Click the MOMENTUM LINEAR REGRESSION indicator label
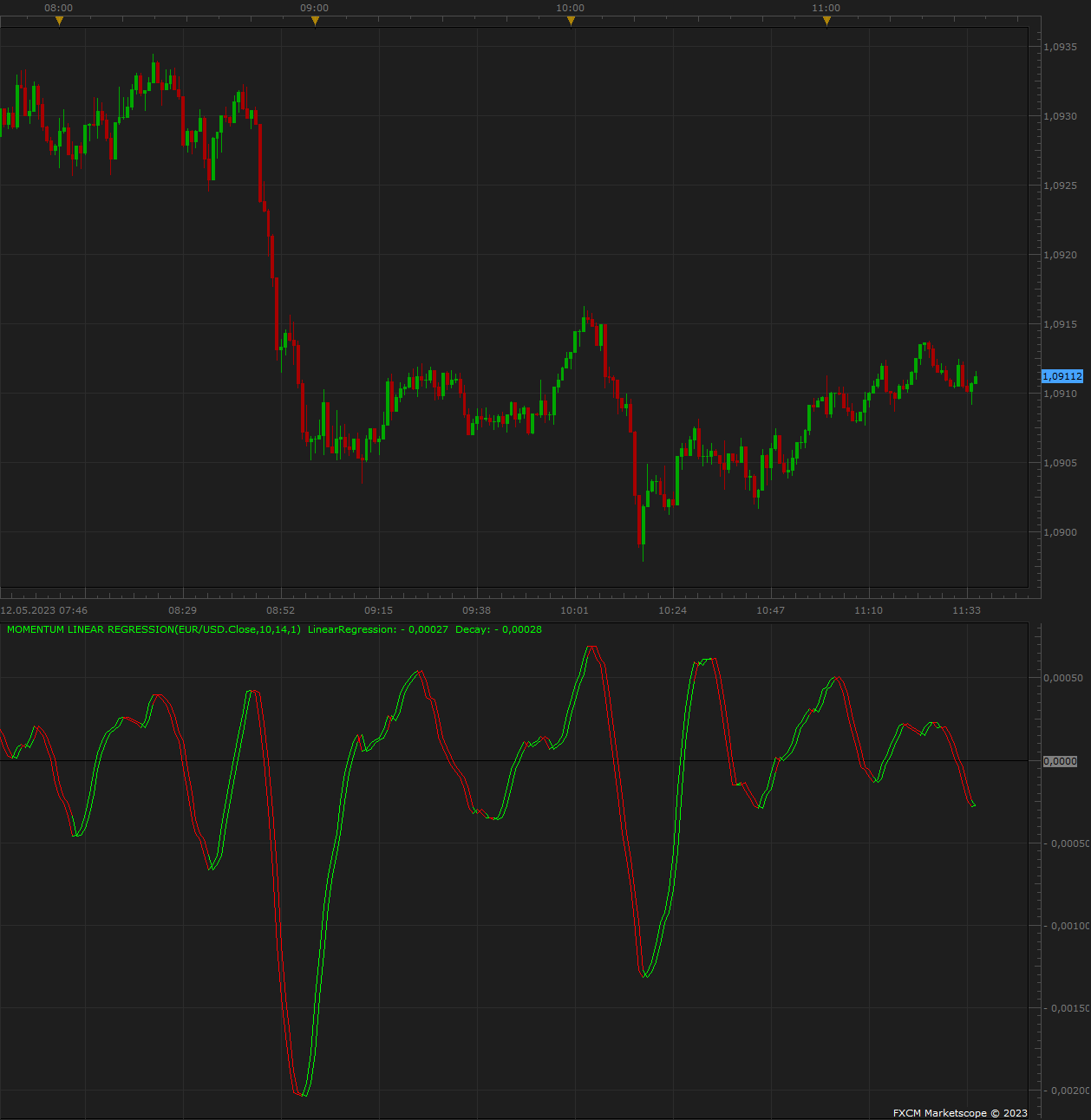The height and width of the screenshot is (1120, 1091). tap(154, 629)
